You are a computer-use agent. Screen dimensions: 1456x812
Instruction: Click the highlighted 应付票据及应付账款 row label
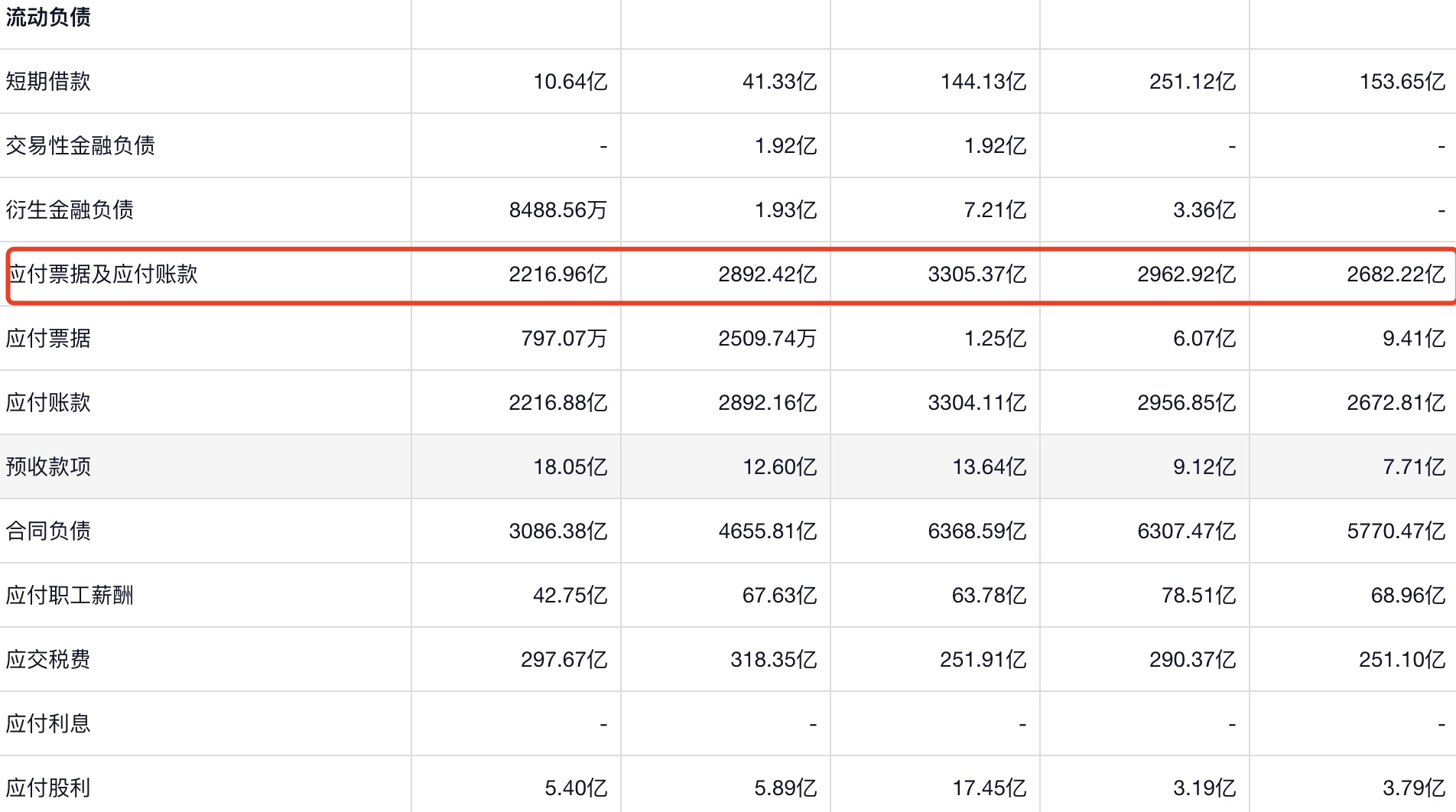tap(103, 274)
